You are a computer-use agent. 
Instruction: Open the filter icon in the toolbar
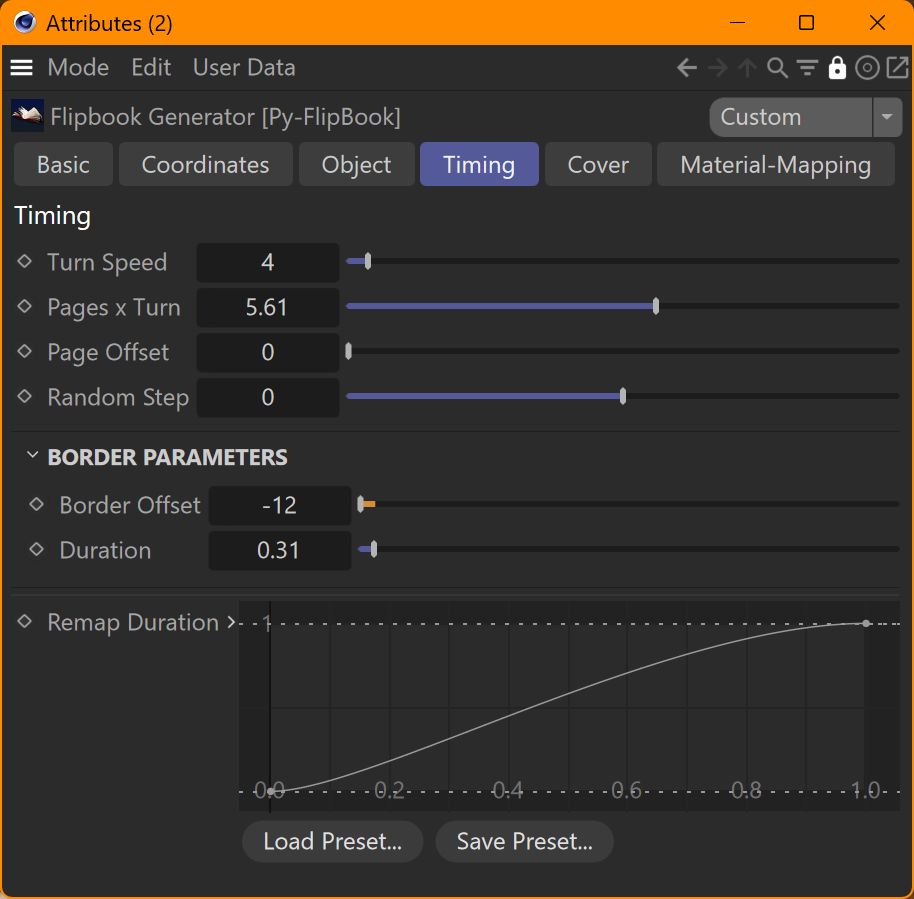807,68
